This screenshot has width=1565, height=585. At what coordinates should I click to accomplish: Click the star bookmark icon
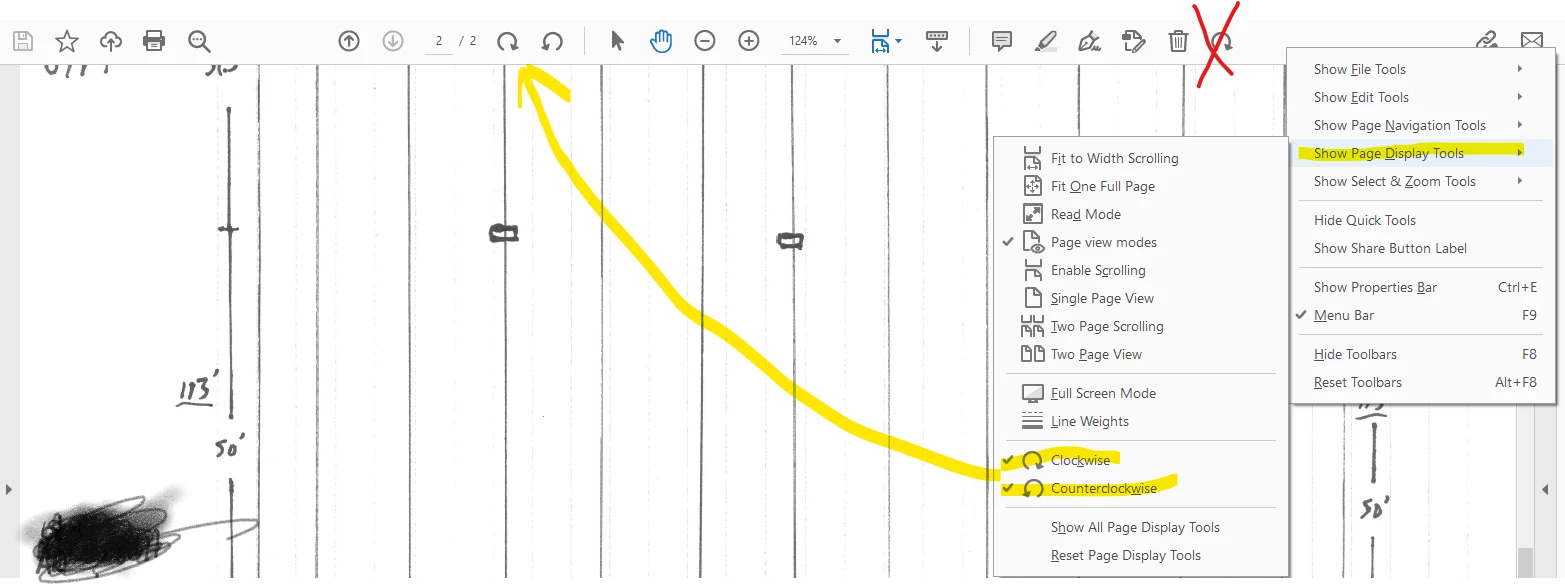[67, 41]
